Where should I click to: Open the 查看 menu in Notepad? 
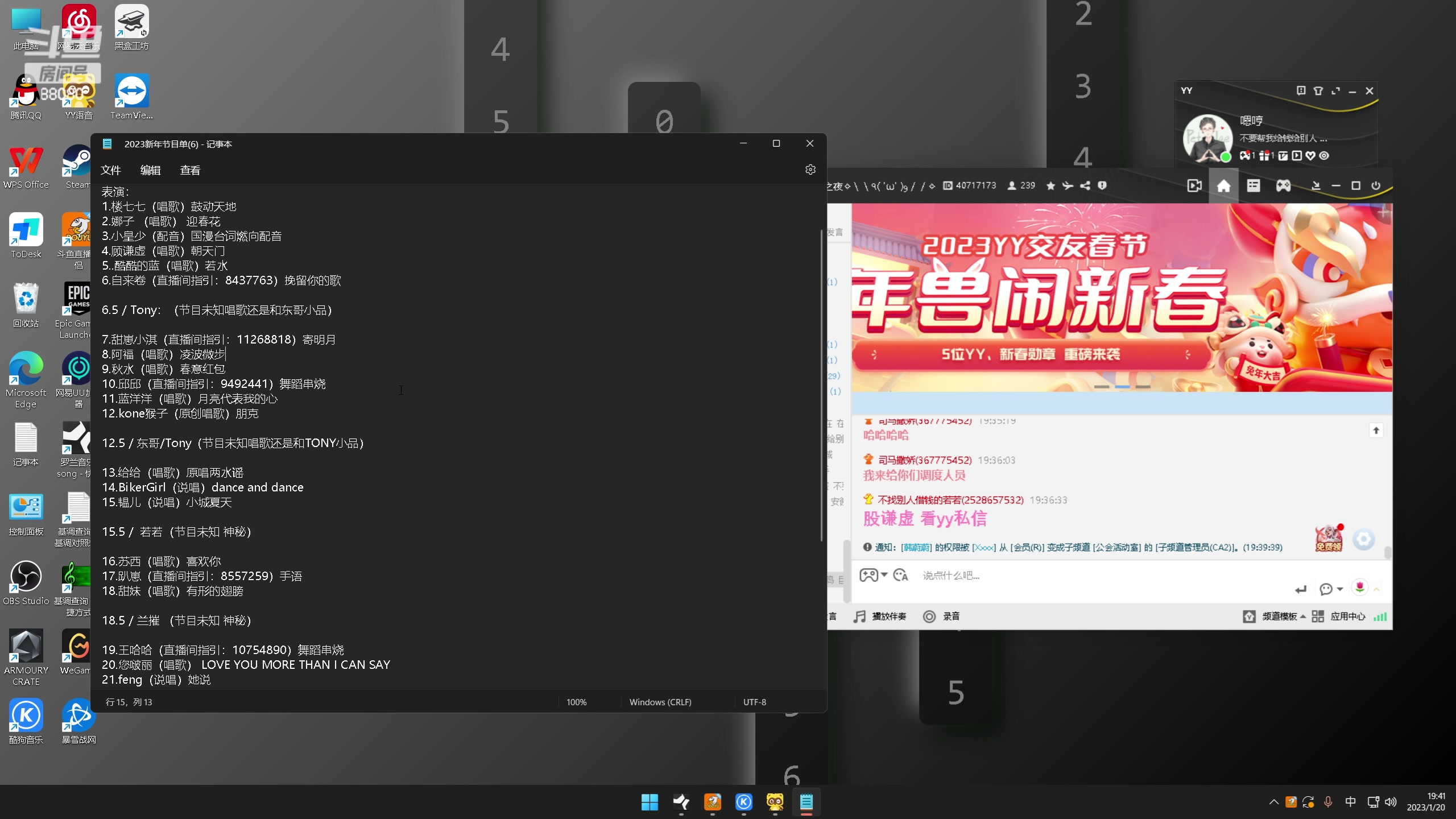191,169
